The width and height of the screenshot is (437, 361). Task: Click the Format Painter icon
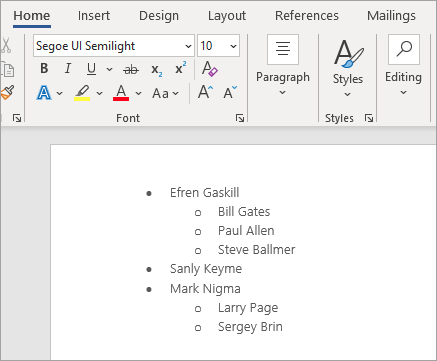[7, 93]
